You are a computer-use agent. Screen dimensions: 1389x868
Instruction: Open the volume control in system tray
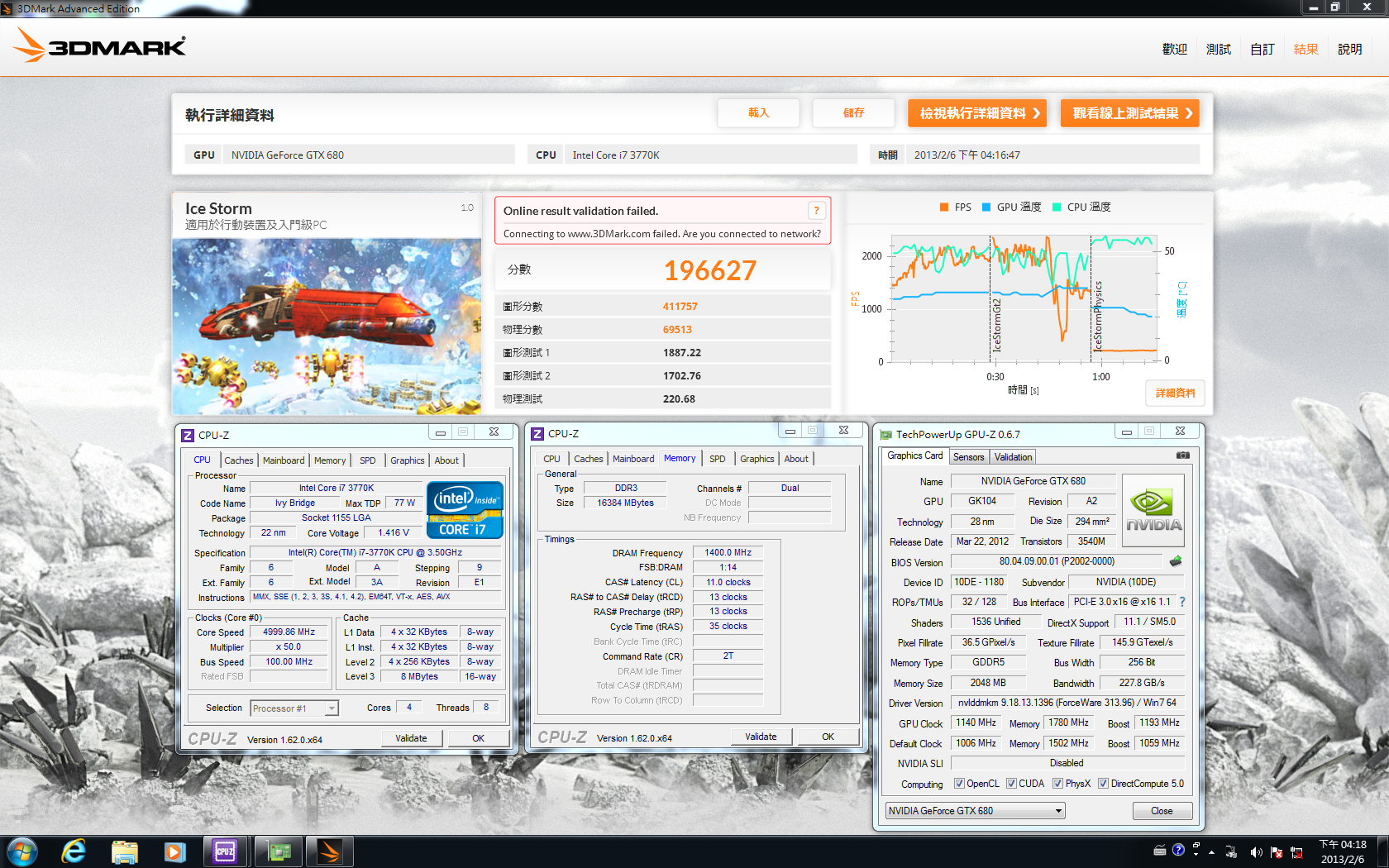[x=1256, y=852]
